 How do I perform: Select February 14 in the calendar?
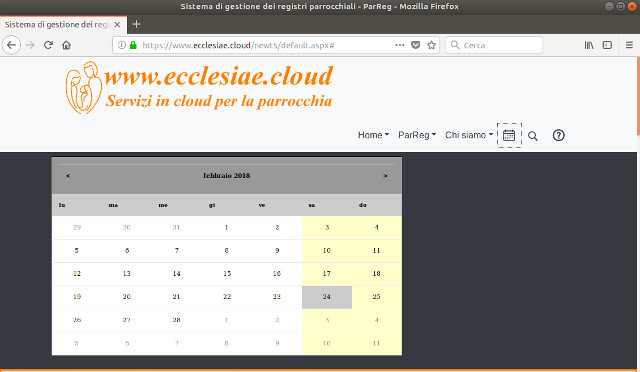pos(176,274)
